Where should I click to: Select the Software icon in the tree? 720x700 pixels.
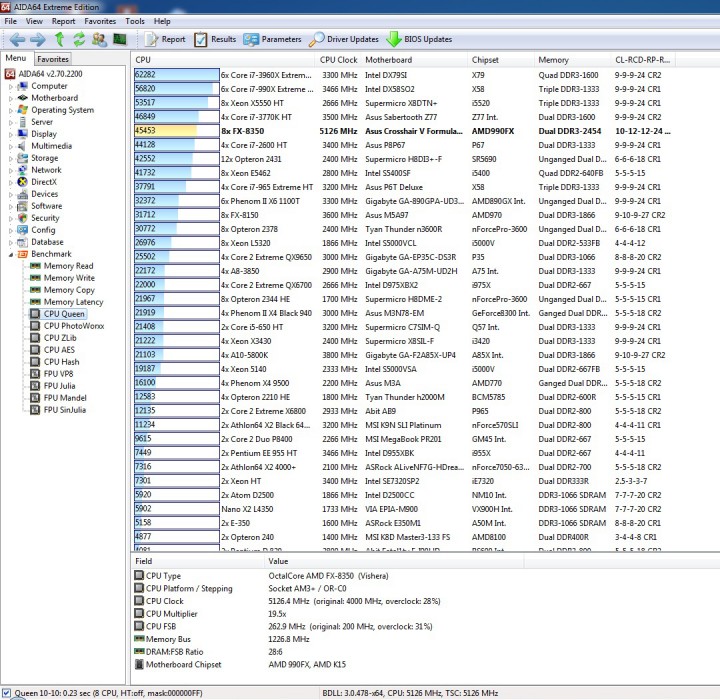click(x=22, y=206)
